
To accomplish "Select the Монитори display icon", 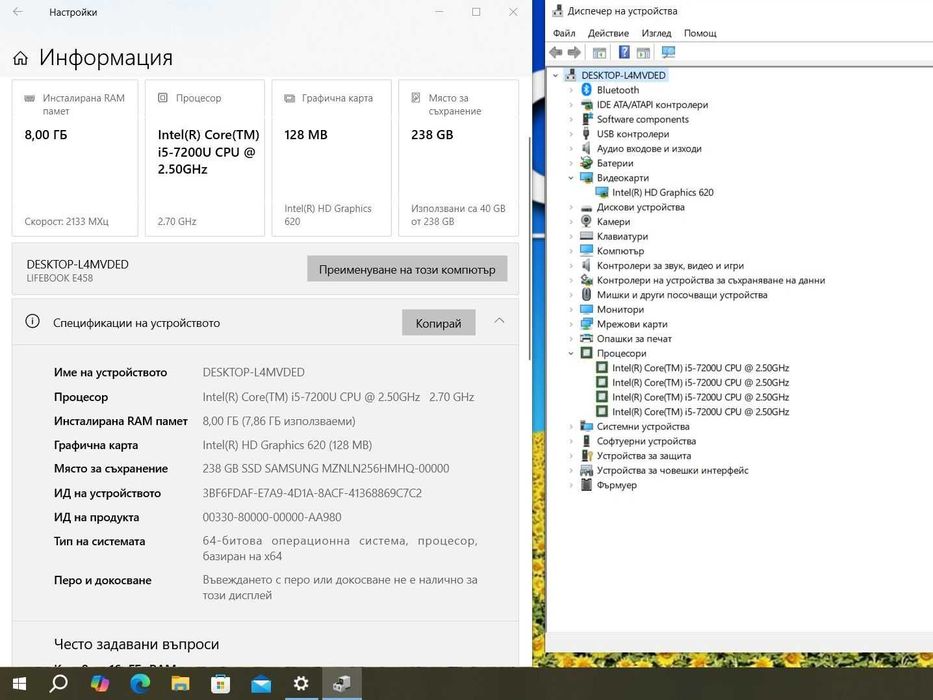I will [586, 310].
